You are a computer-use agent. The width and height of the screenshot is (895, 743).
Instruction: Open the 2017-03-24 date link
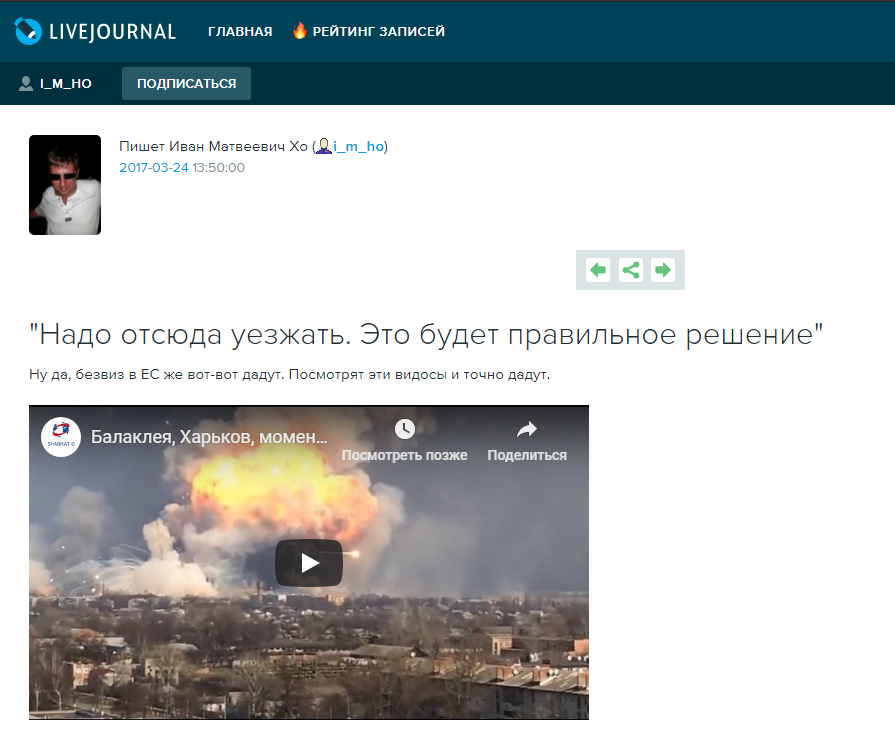tap(154, 168)
